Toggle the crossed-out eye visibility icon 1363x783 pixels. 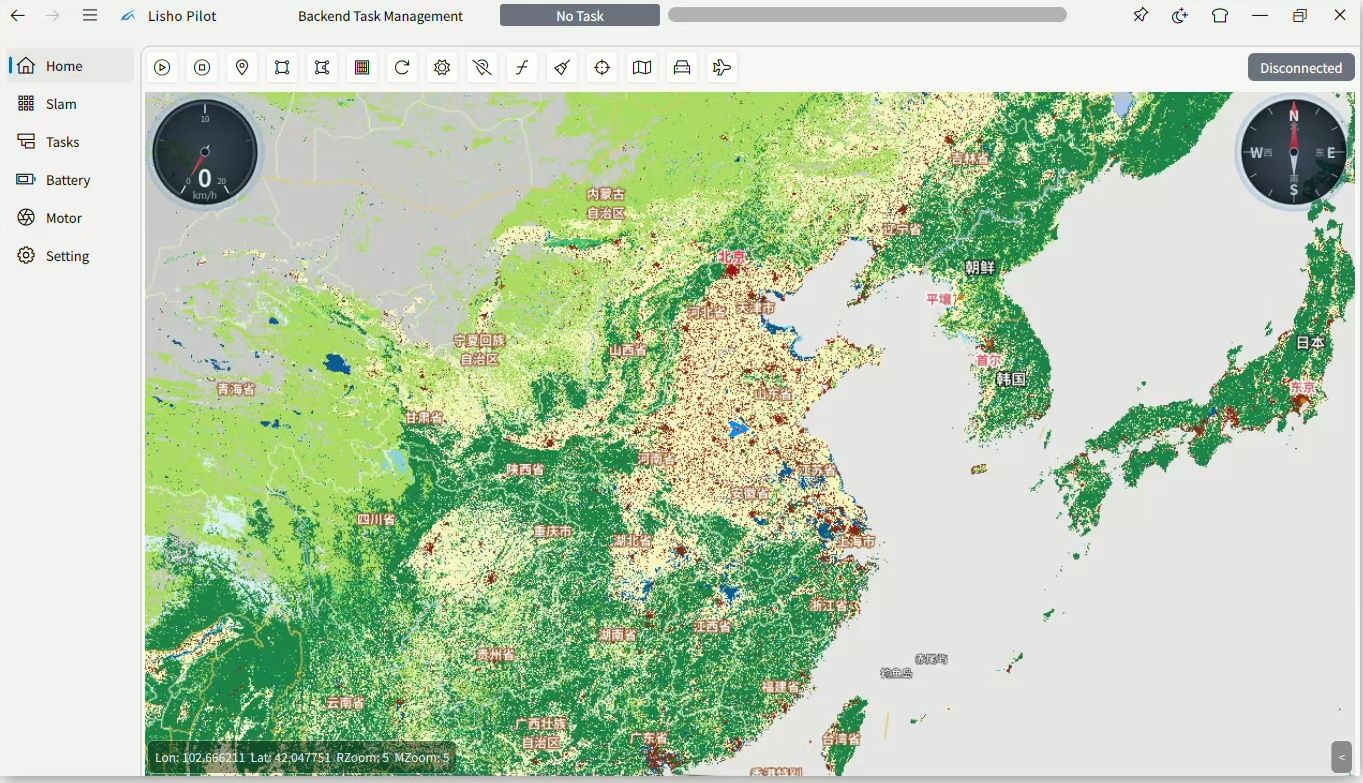point(482,67)
